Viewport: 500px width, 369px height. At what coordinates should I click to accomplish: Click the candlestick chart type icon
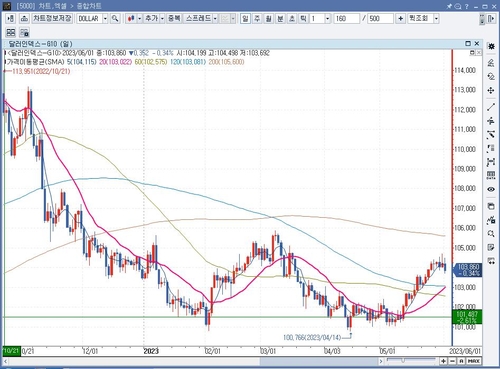pyautogui.click(x=131, y=19)
